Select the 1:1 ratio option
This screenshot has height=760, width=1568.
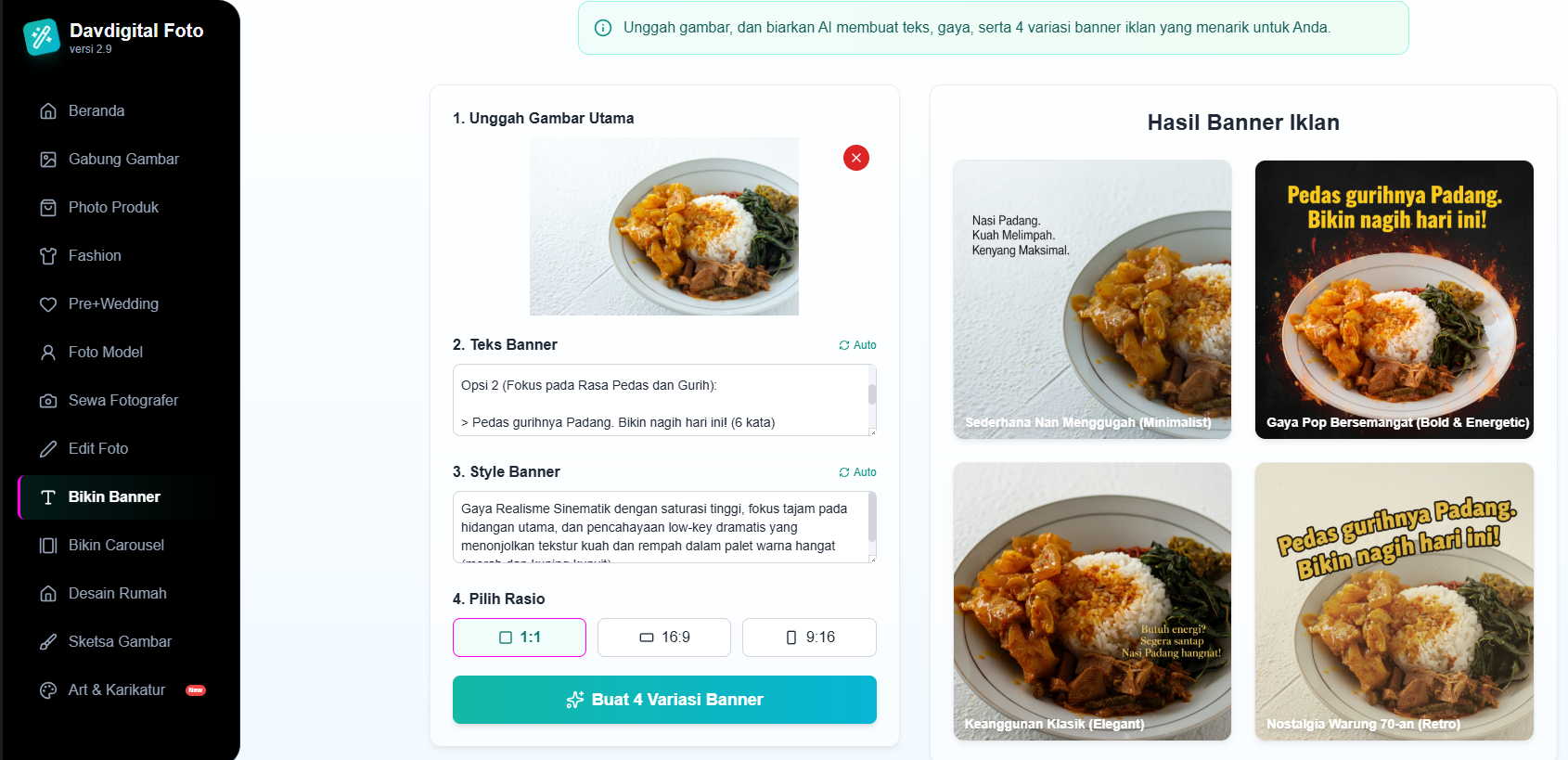point(520,638)
